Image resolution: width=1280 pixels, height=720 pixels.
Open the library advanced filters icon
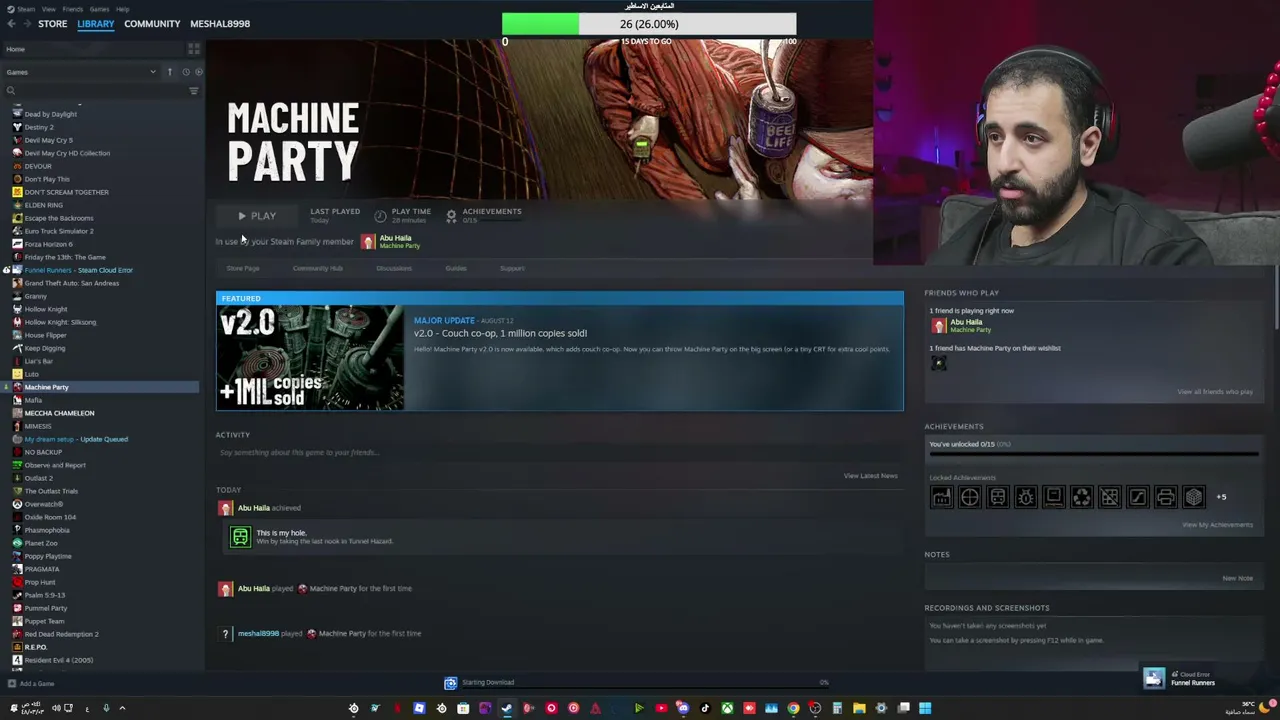[194, 91]
